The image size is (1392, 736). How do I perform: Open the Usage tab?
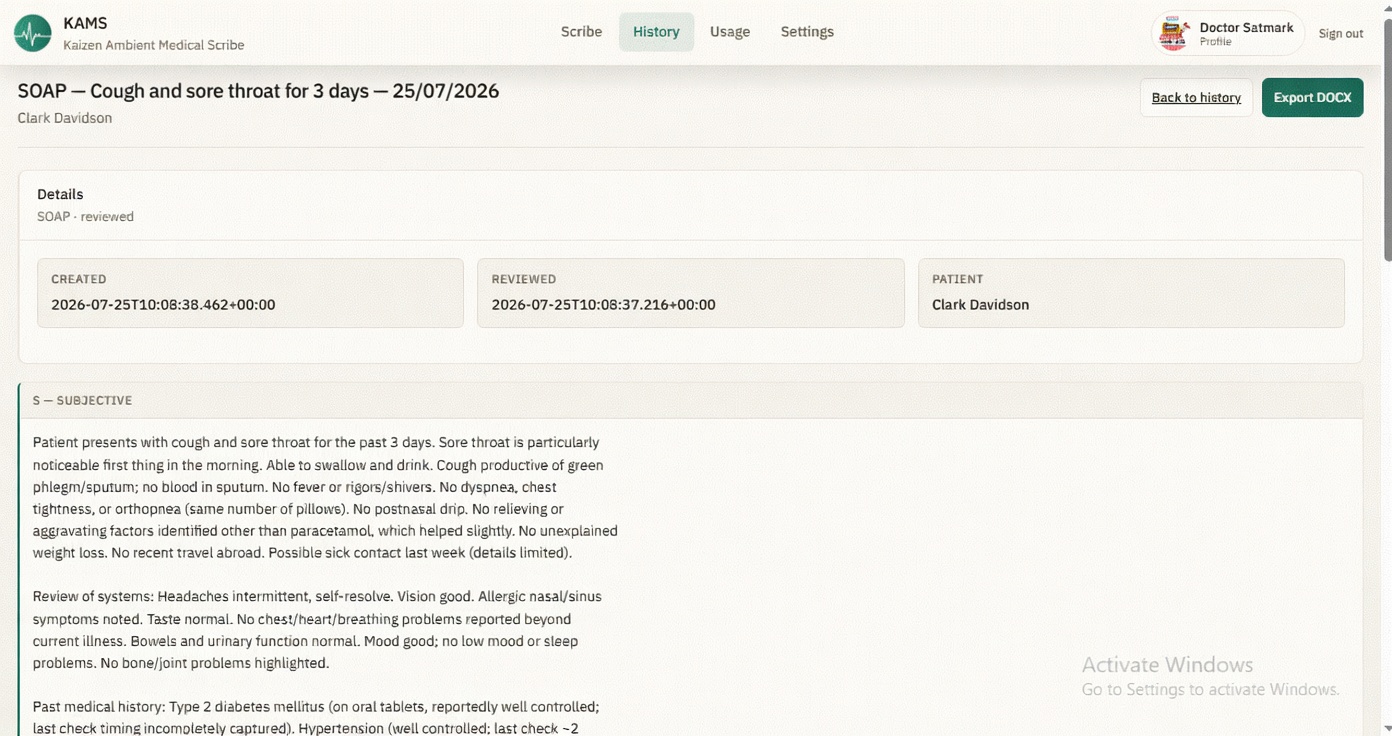click(730, 32)
